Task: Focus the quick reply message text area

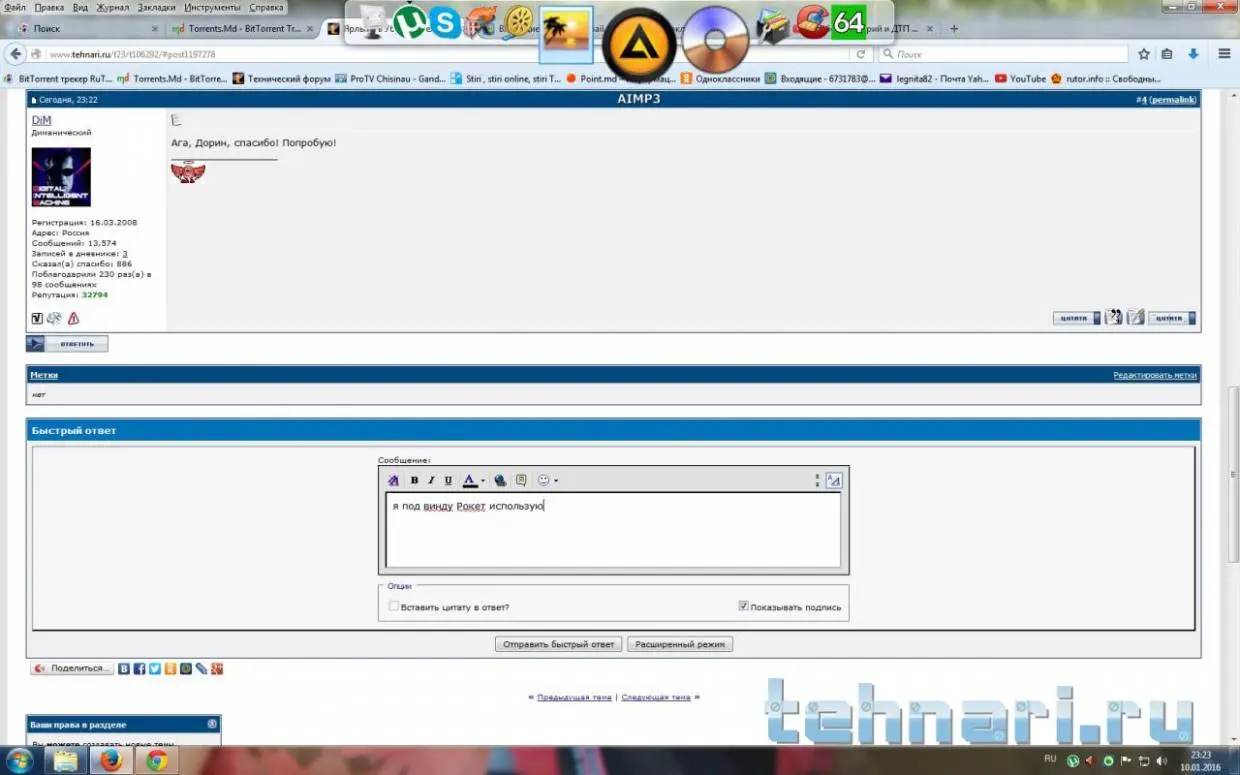Action: pos(613,530)
